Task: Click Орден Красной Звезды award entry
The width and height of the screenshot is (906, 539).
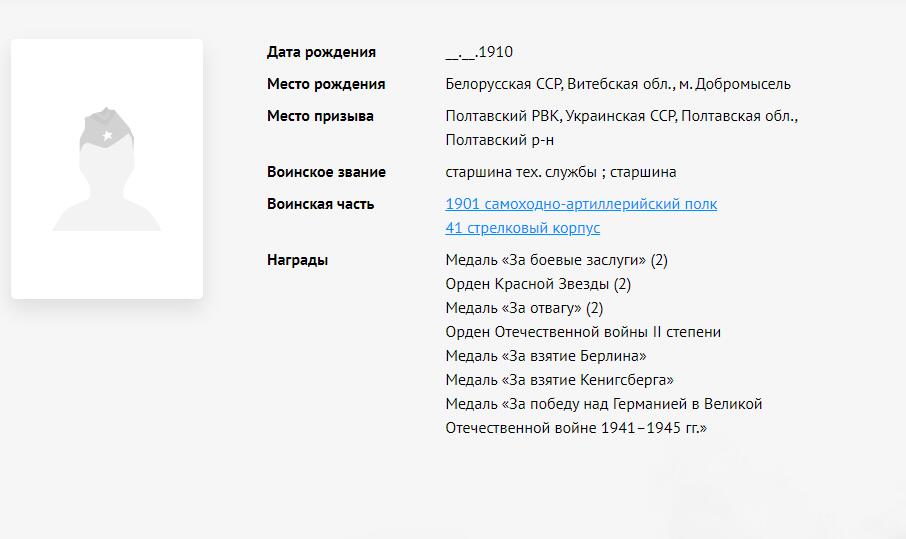Action: (538, 284)
